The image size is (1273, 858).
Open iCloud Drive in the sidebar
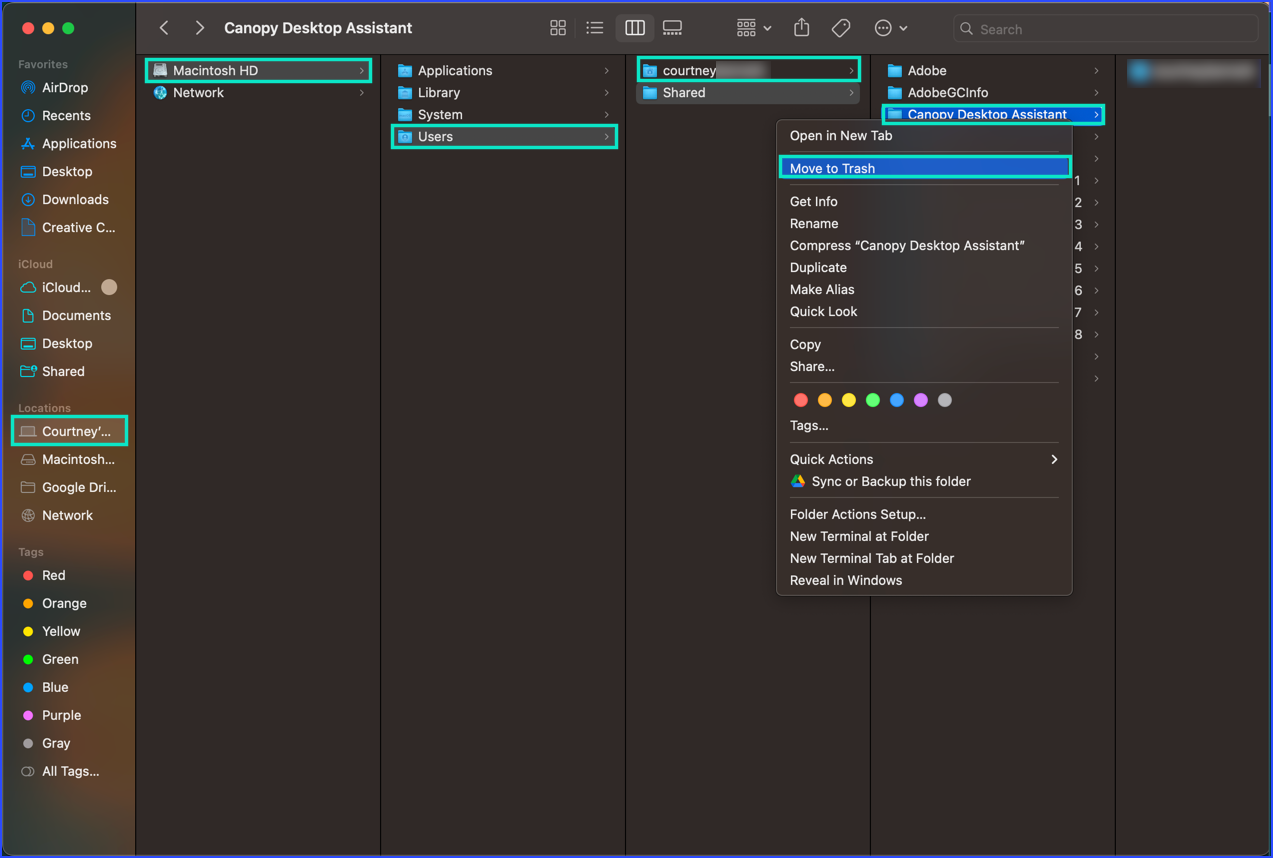(66, 288)
